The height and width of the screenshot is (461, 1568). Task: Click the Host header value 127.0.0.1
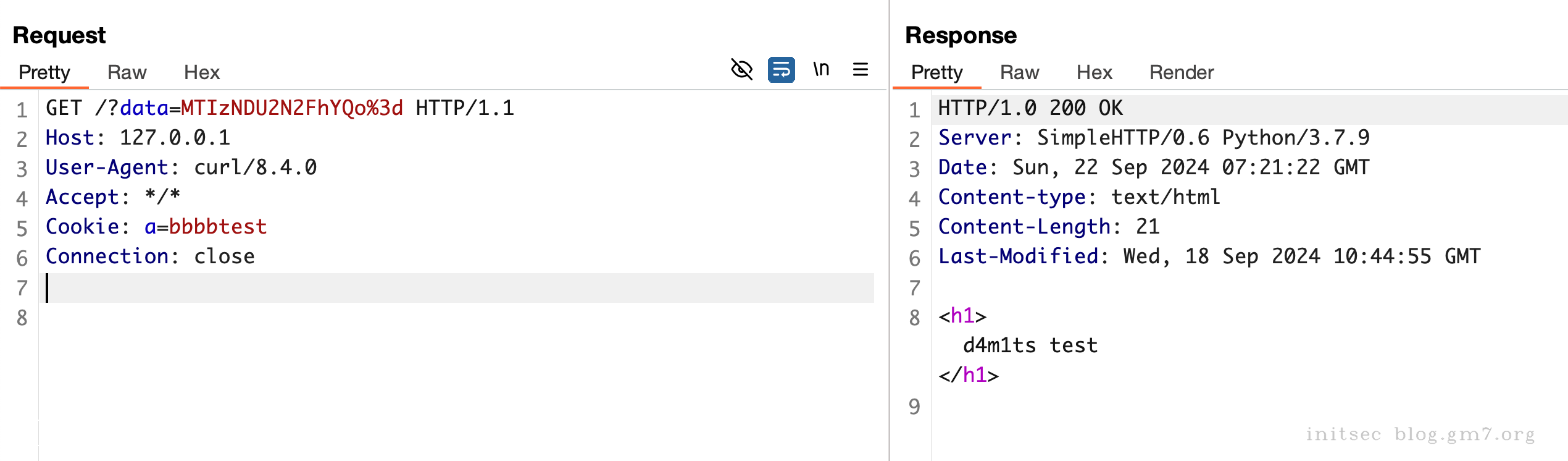click(x=175, y=138)
